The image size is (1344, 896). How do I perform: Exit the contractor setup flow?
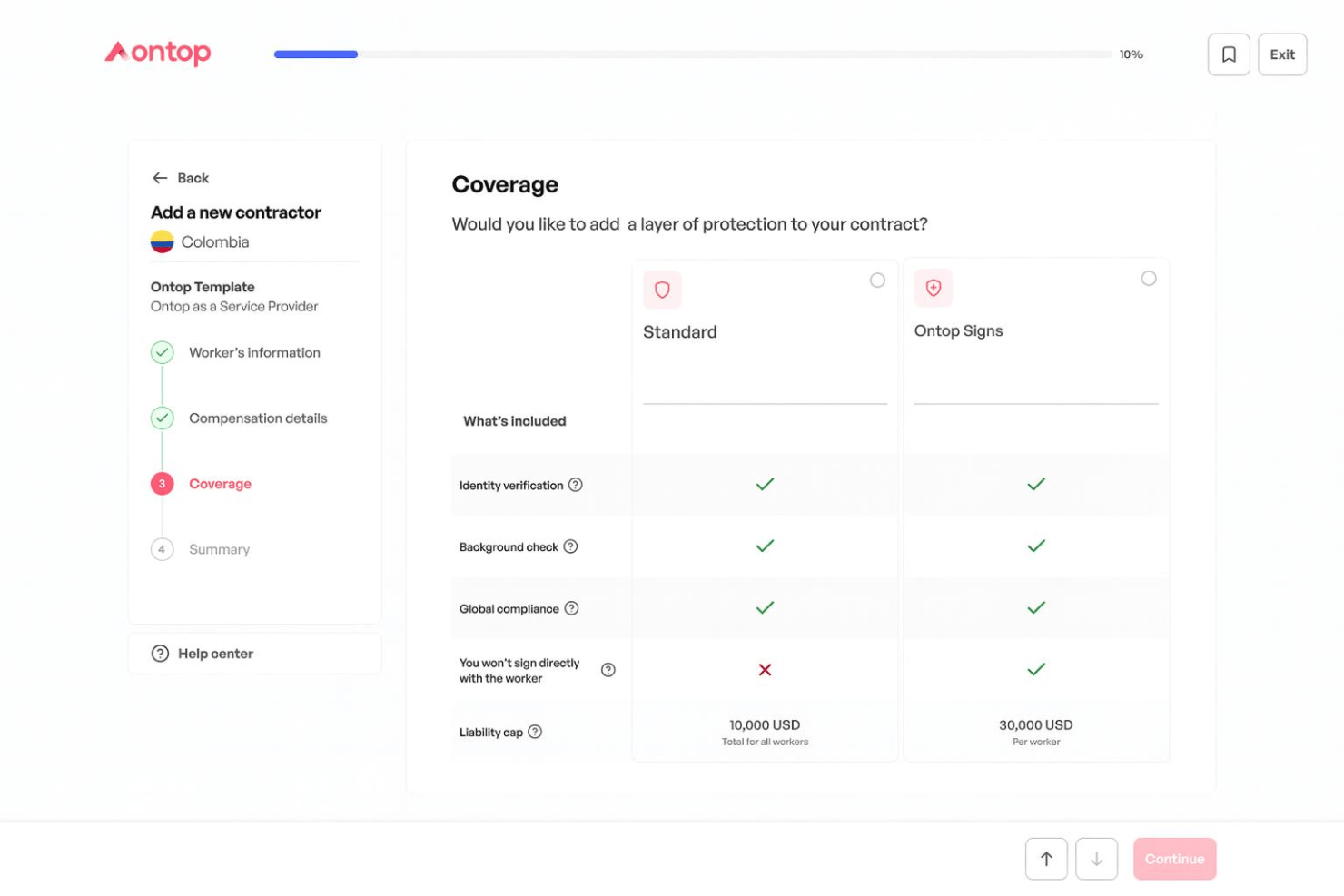[x=1282, y=54]
